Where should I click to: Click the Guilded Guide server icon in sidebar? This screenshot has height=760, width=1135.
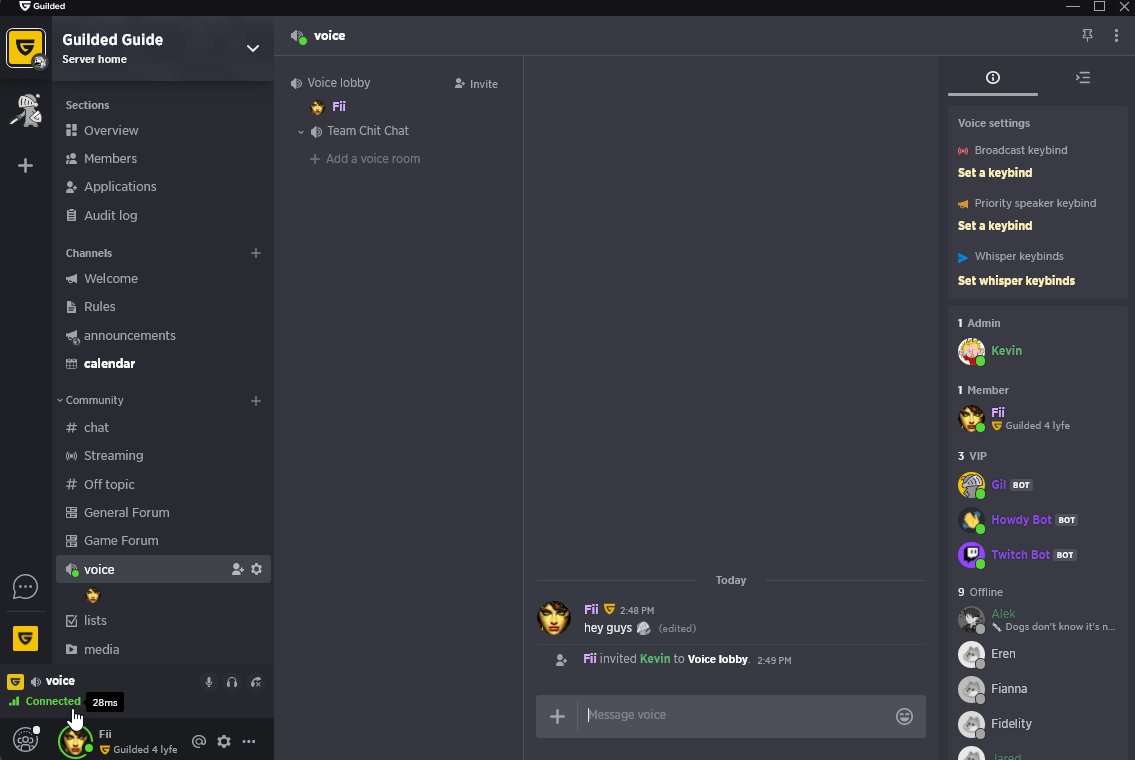(x=25, y=48)
